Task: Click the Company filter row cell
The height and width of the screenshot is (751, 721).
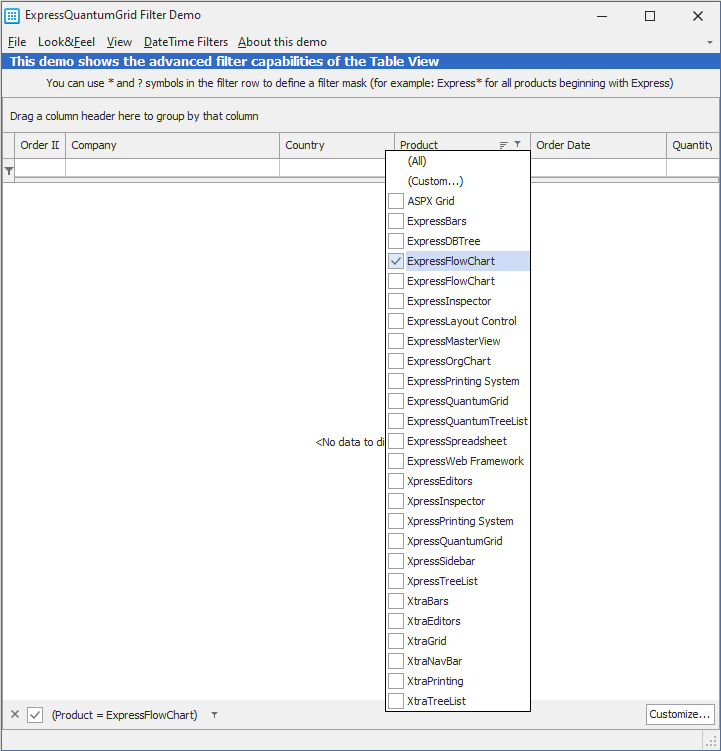Action: (172, 168)
